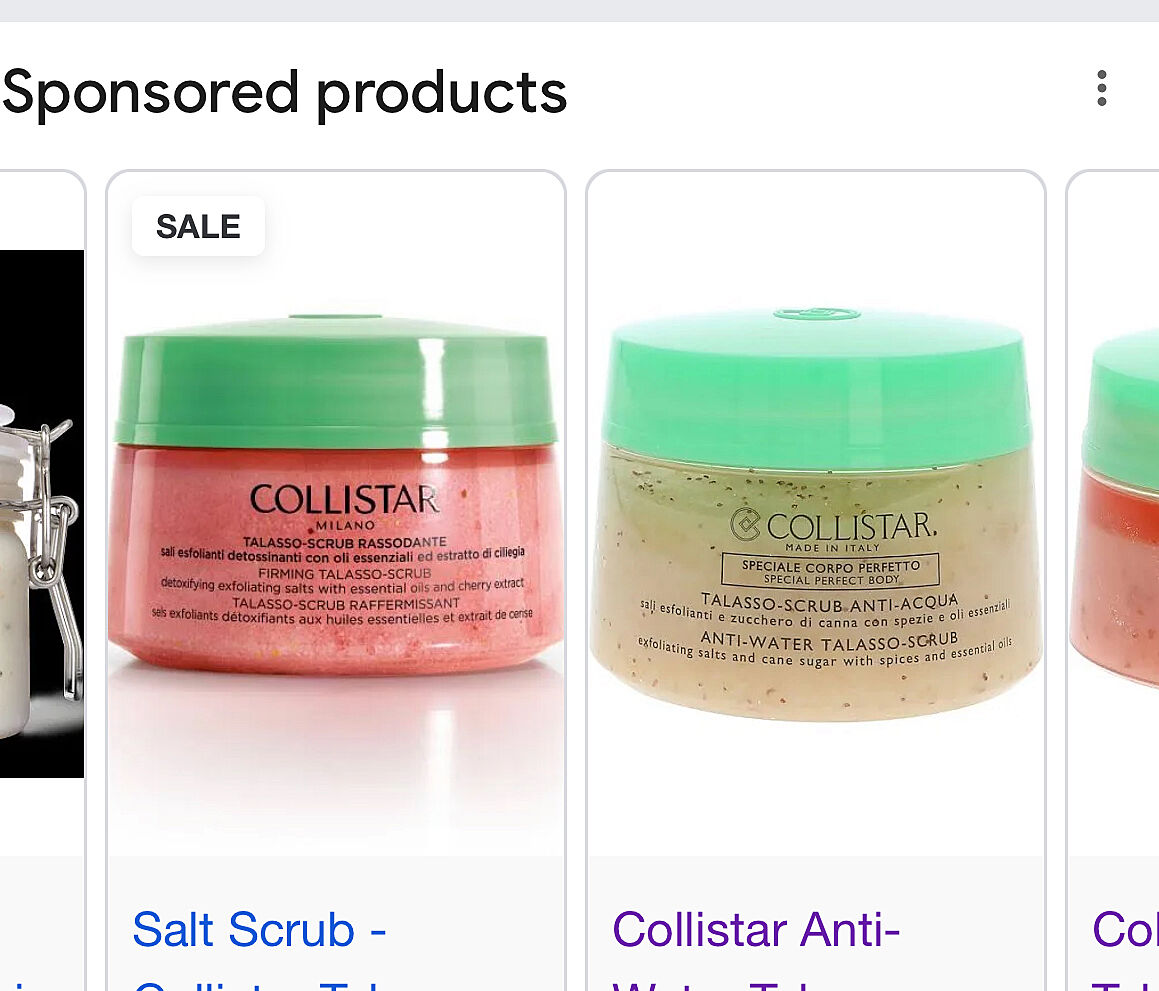1159x991 pixels.
Task: Click the green lid of the pink Firming scrub
Action: click(335, 383)
